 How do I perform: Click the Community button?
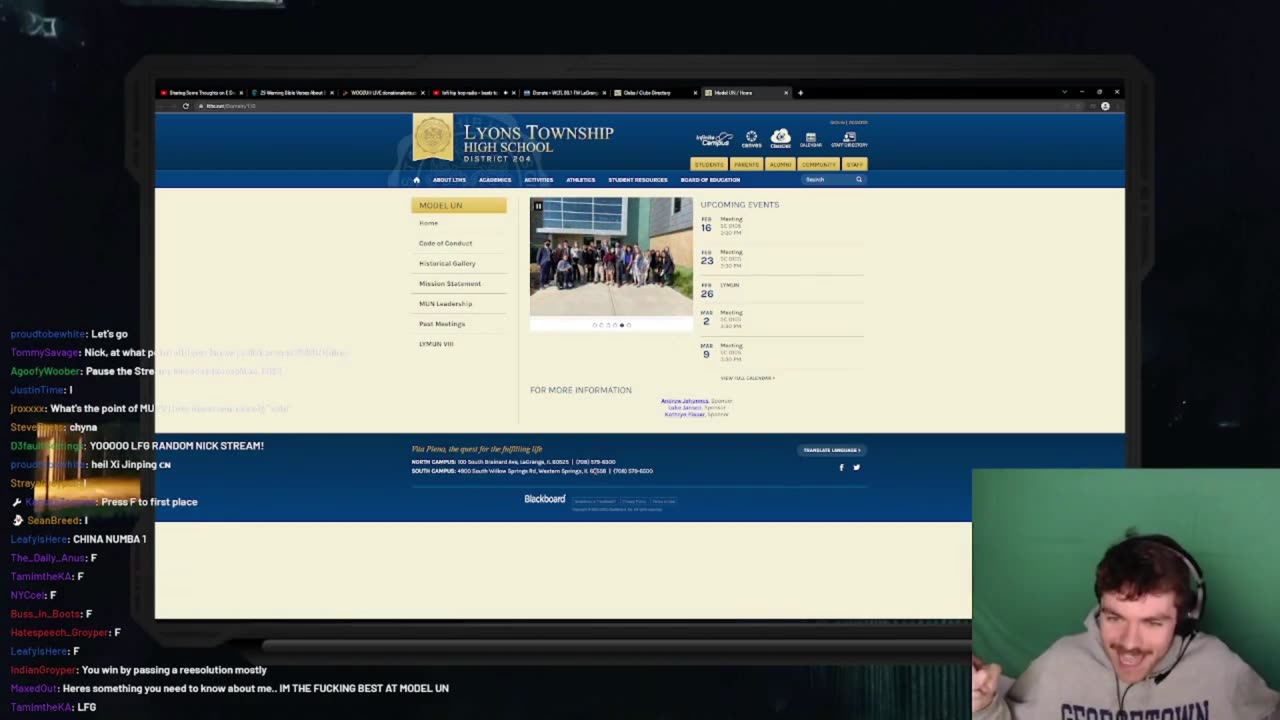click(x=819, y=164)
